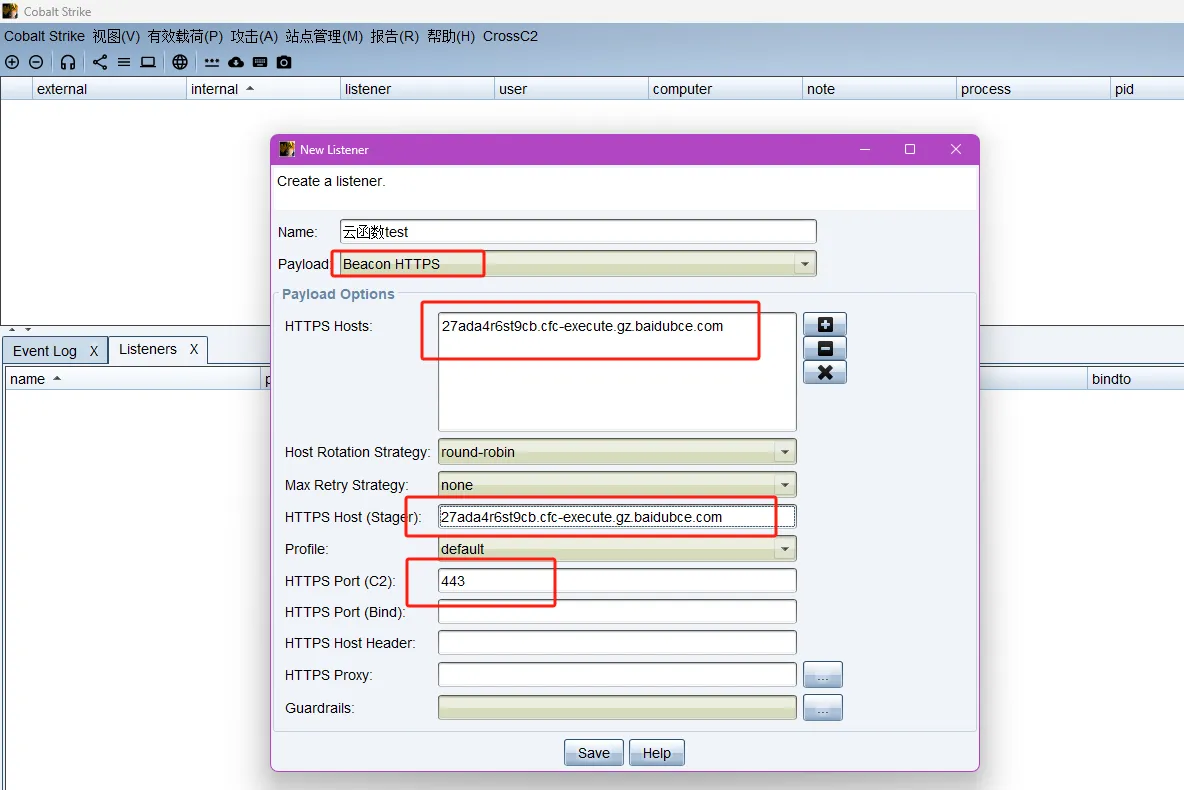Screen dimensions: 1184x790
Task: Open Host Rotation Strategy dropdown
Action: point(617,452)
